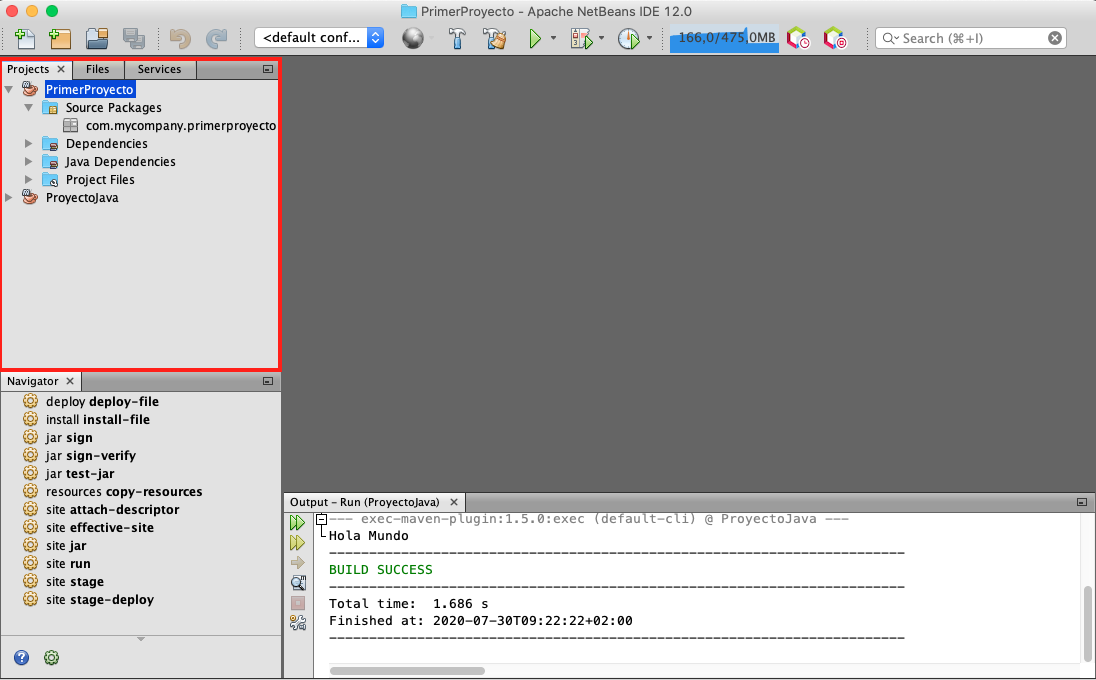This screenshot has height=680, width=1096.
Task: Close the Output Run tab
Action: click(454, 502)
